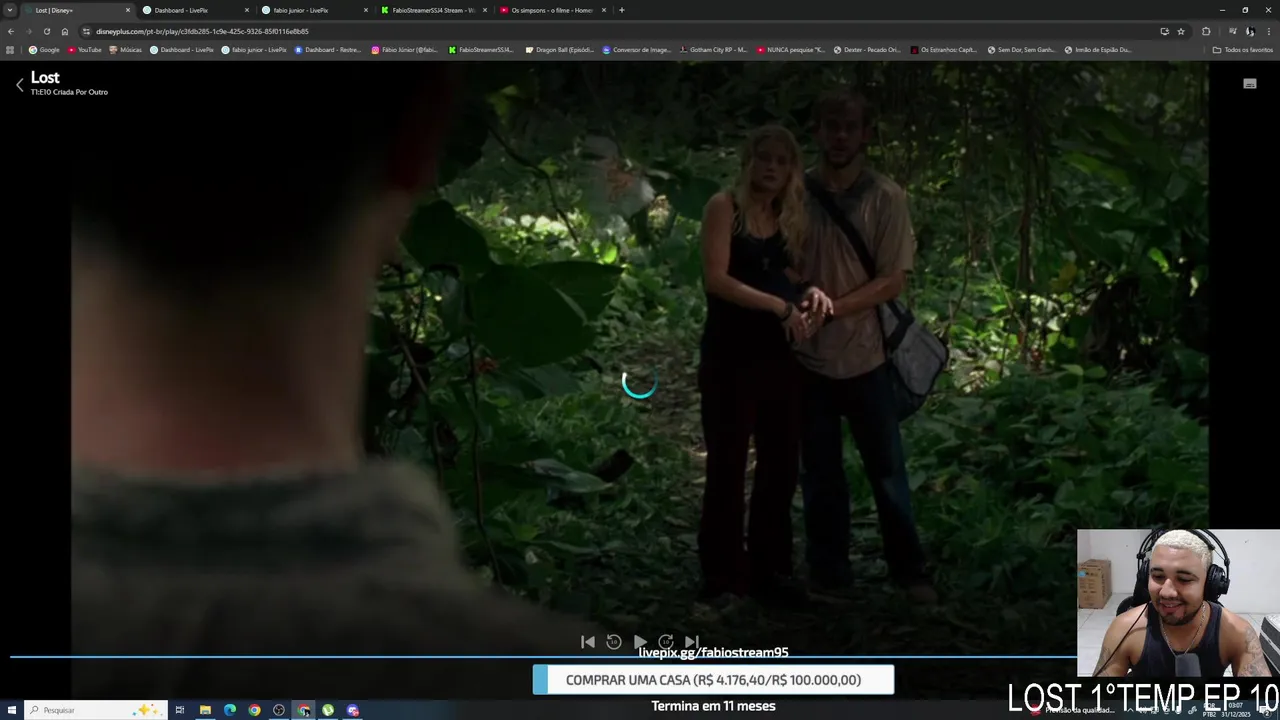Screen dimensions: 1280x720
Task: Open a new browser tab
Action: click(x=622, y=10)
